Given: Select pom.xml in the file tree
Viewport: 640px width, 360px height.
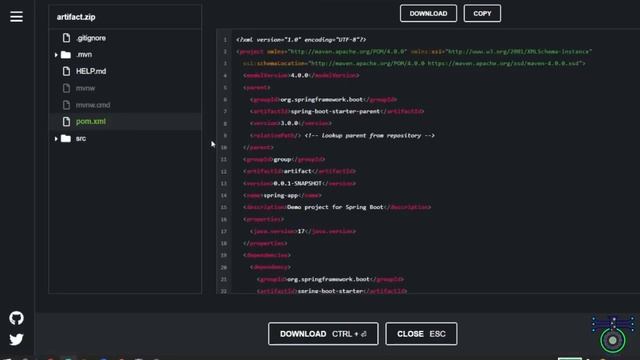Looking at the screenshot, I should click(x=91, y=121).
